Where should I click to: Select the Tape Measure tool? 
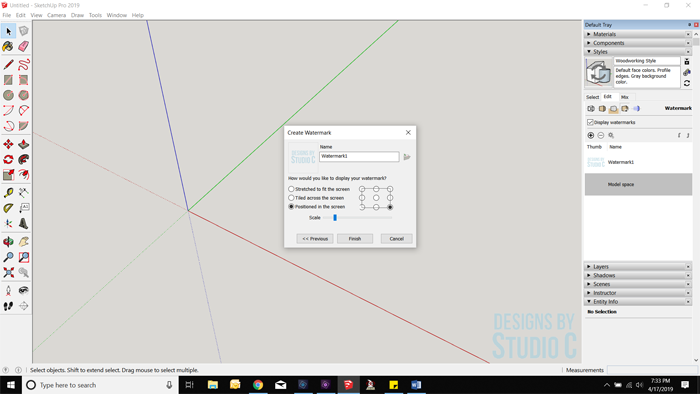pyautogui.click(x=8, y=192)
